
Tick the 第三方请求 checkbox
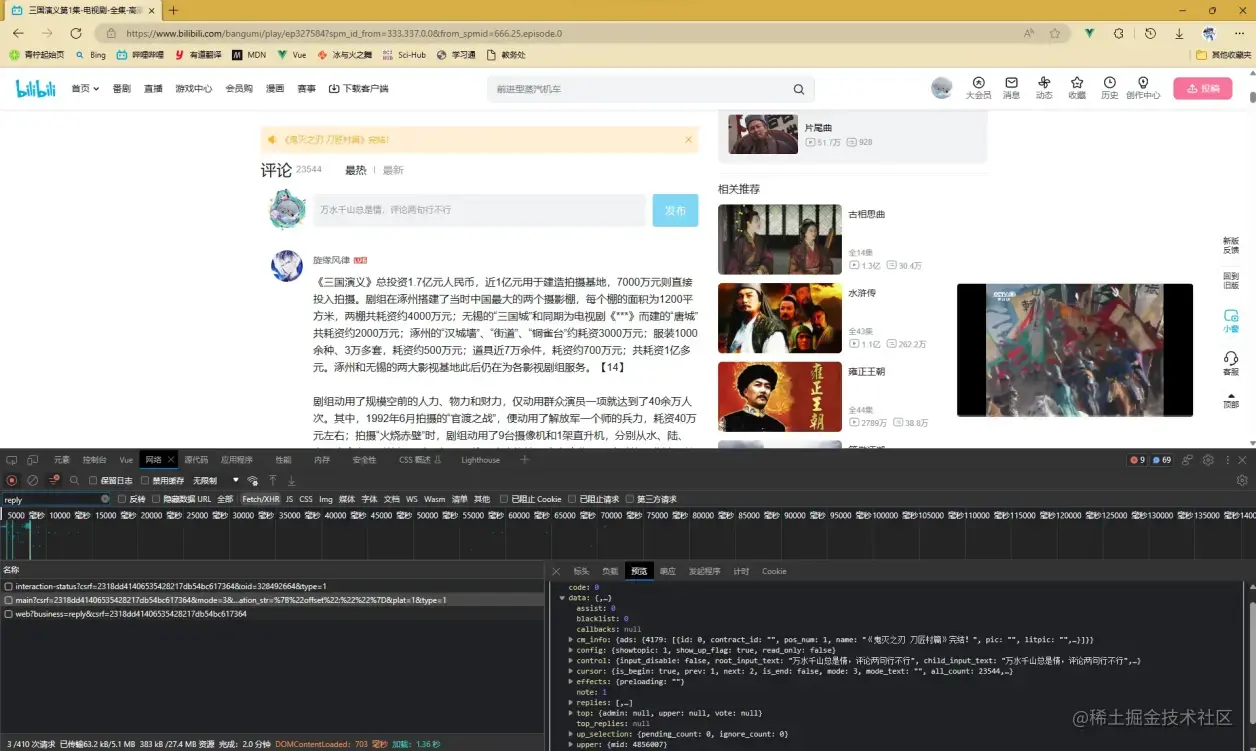point(629,499)
